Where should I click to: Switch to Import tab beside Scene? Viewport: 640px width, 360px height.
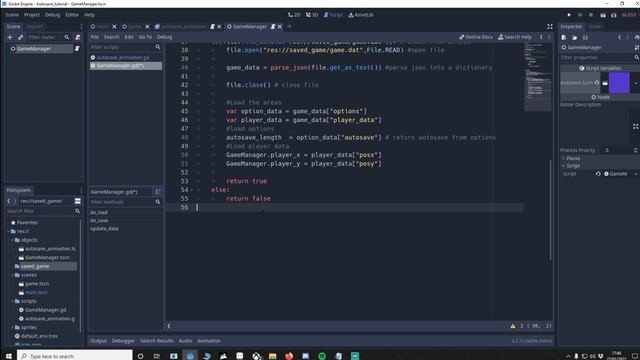35,27
